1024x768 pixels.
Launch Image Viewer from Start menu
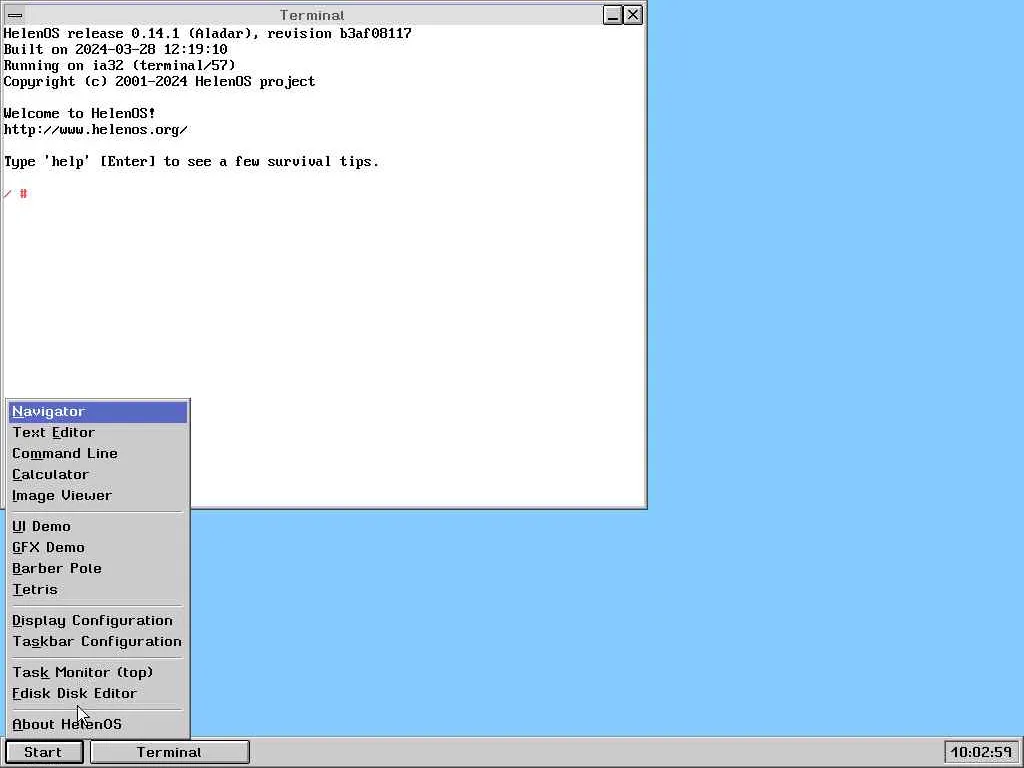pos(98,496)
